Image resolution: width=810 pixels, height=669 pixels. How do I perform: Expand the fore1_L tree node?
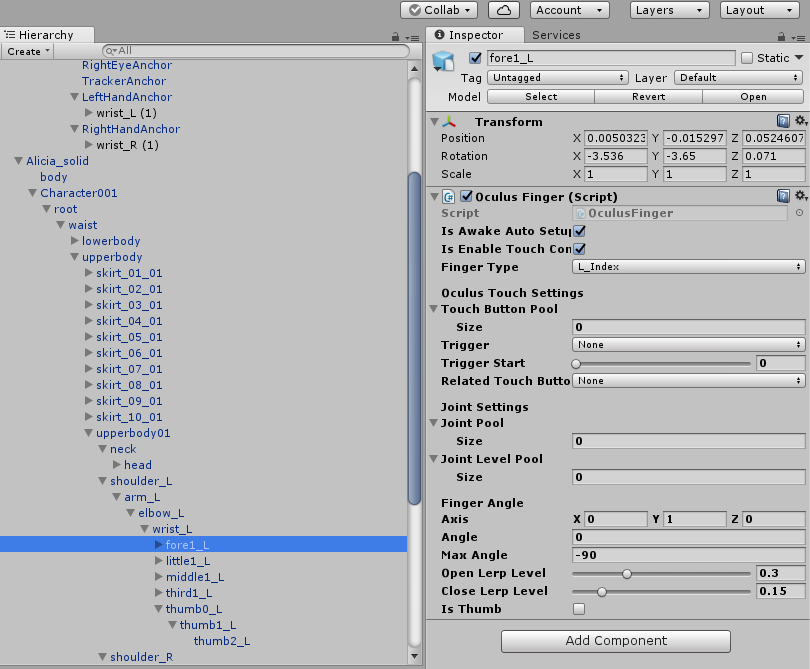(159, 544)
